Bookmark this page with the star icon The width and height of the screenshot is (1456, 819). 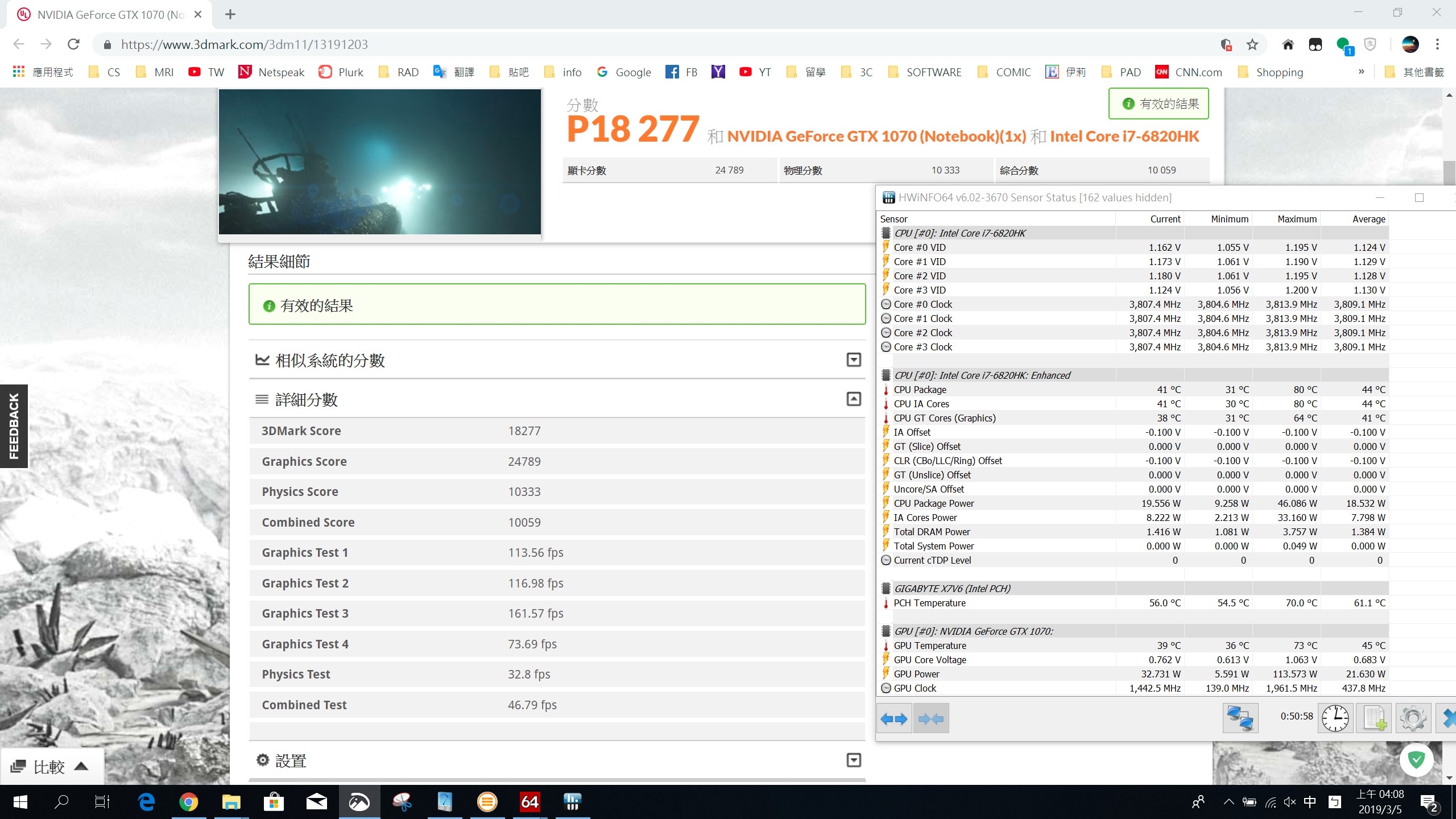point(1252,44)
